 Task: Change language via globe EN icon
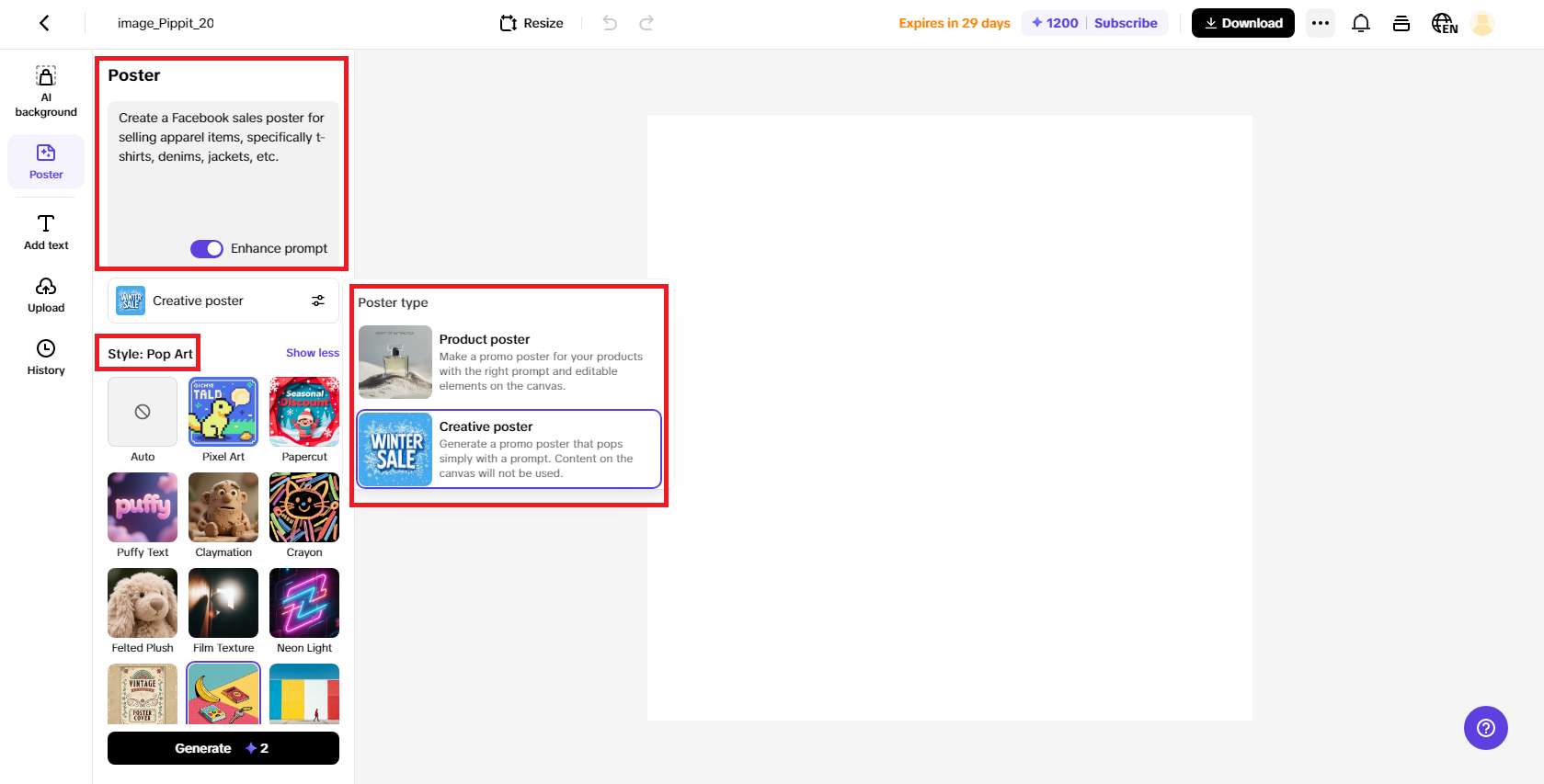coord(1445,23)
